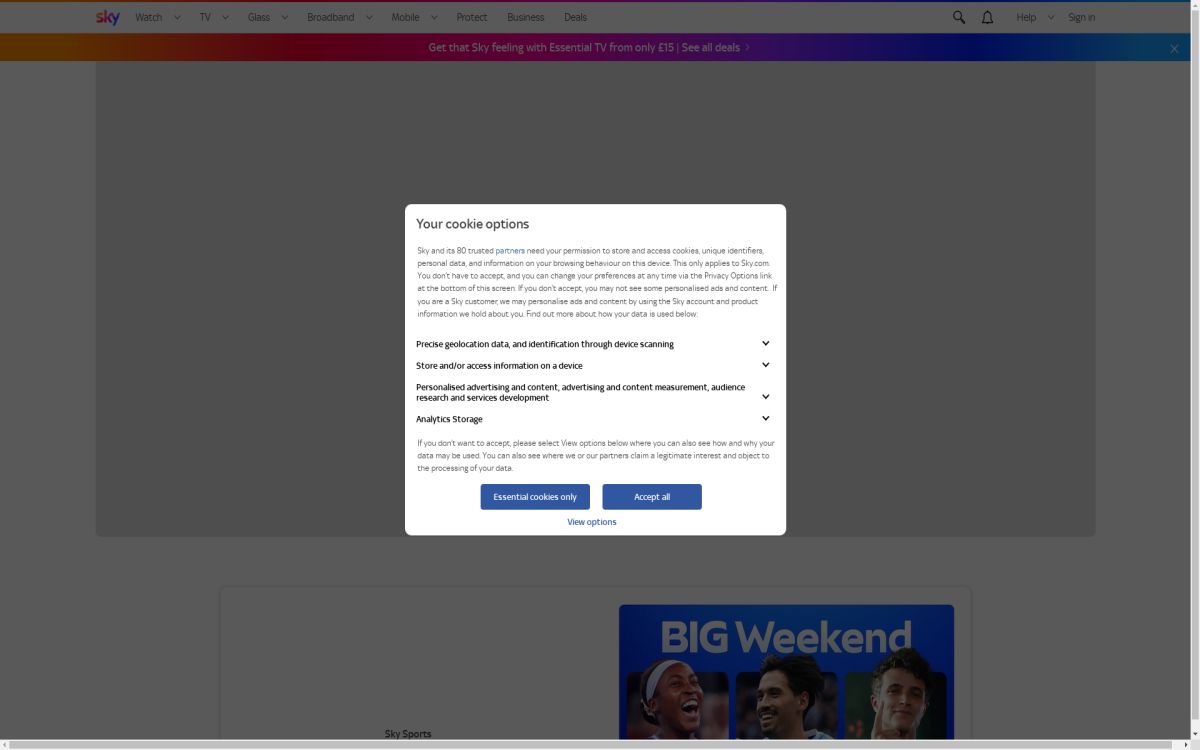Viewport: 1200px width, 750px height.
Task: Click the left horizontal scroll arrow
Action: click(6, 744)
